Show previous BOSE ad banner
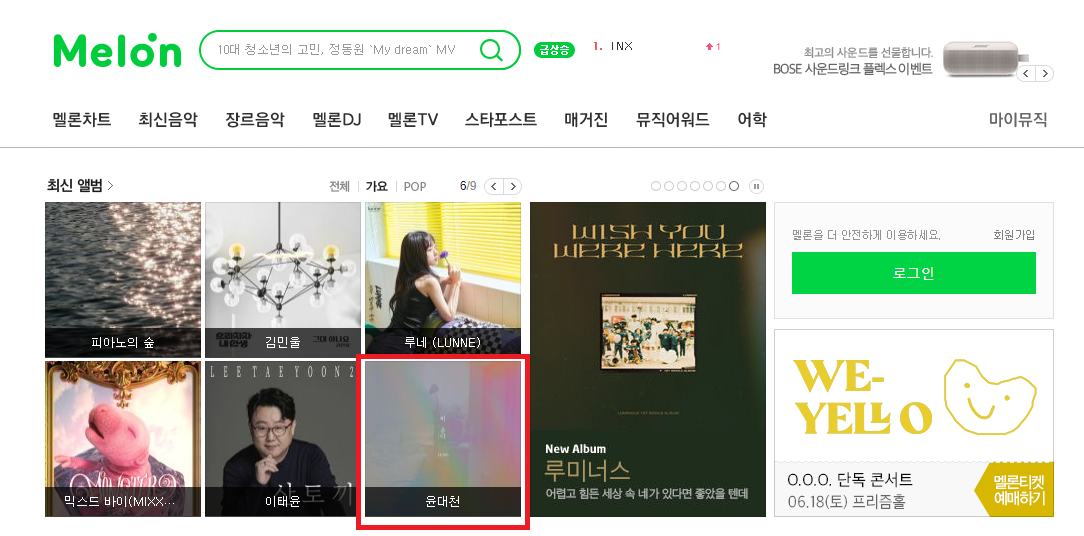This screenshot has width=1084, height=536. pos(1027,73)
